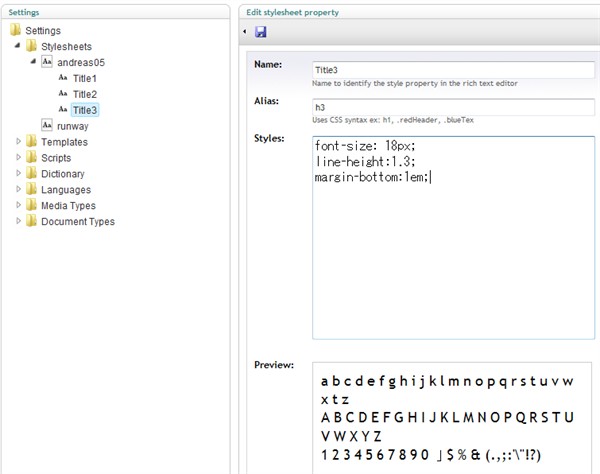This screenshot has height=474, width=600.
Task: Collapse the andreas05 stylesheet node
Action: click(33, 61)
